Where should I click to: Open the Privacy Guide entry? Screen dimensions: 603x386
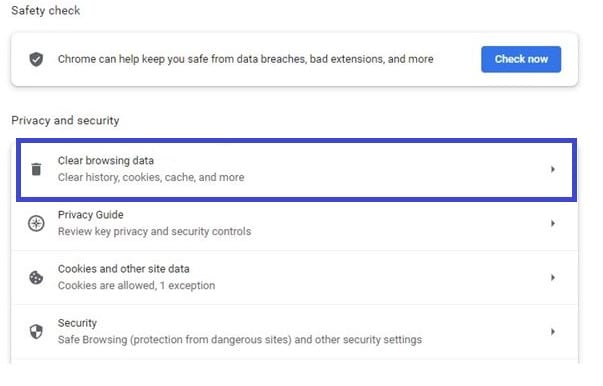click(295, 223)
